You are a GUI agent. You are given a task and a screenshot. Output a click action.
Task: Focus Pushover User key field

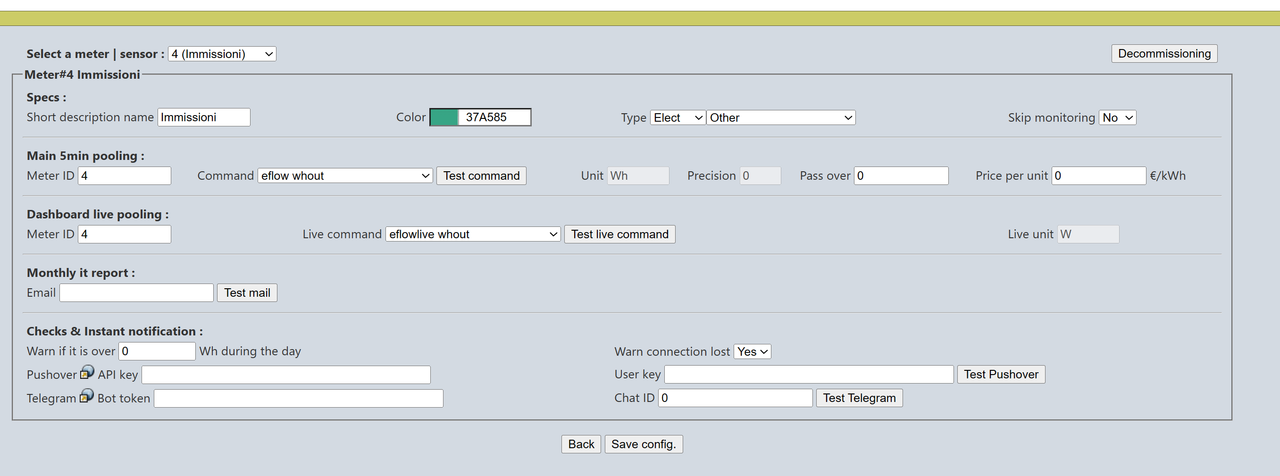click(809, 374)
